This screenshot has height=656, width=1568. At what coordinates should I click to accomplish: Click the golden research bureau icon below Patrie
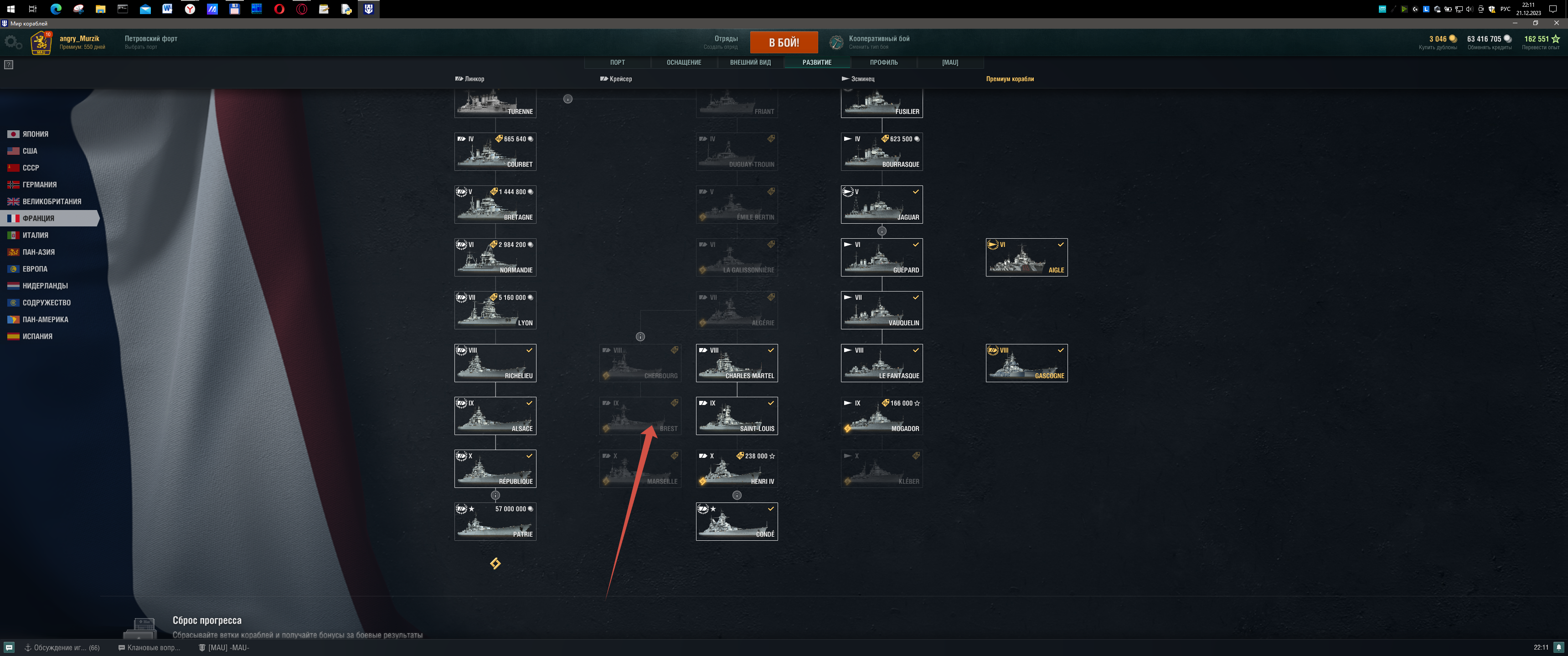coord(495,564)
